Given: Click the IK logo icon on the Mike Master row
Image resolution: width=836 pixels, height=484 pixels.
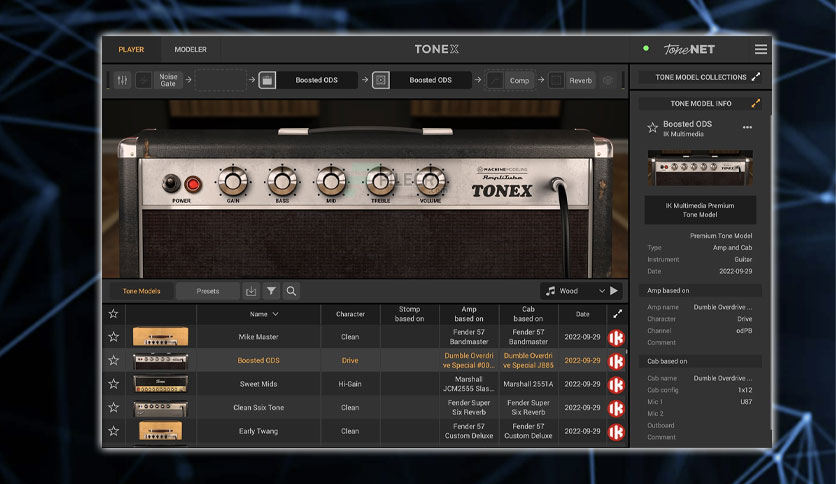Looking at the screenshot, I should click(x=616, y=338).
